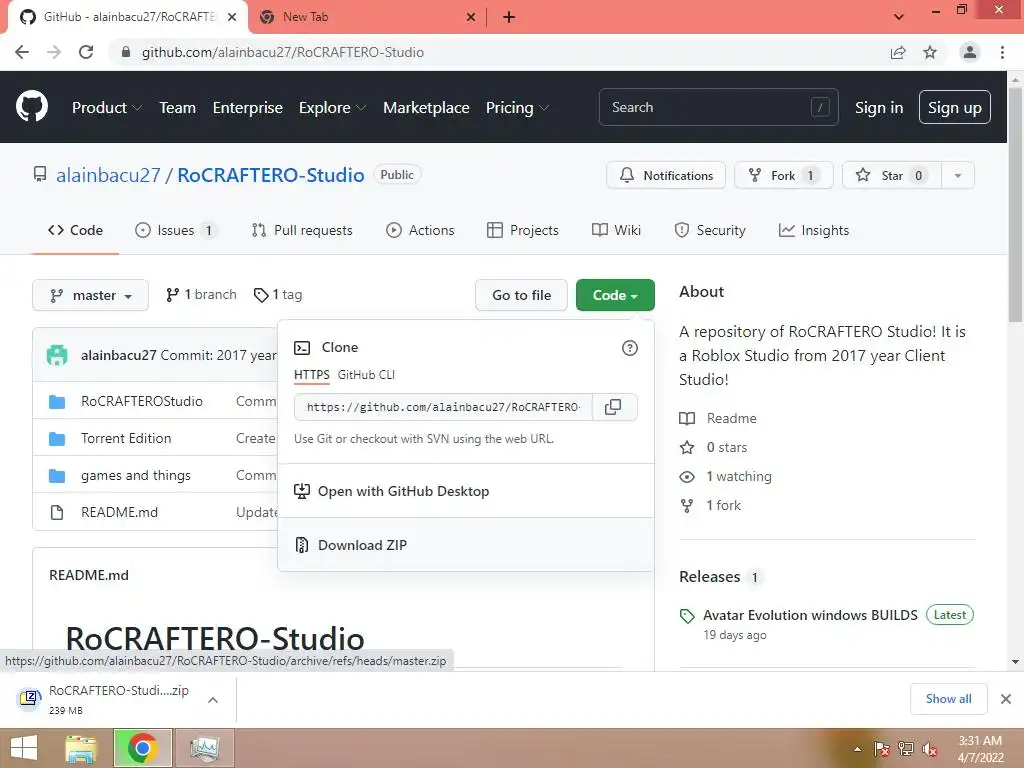Close the downloads bar
1024x768 pixels.
[x=1006, y=699]
